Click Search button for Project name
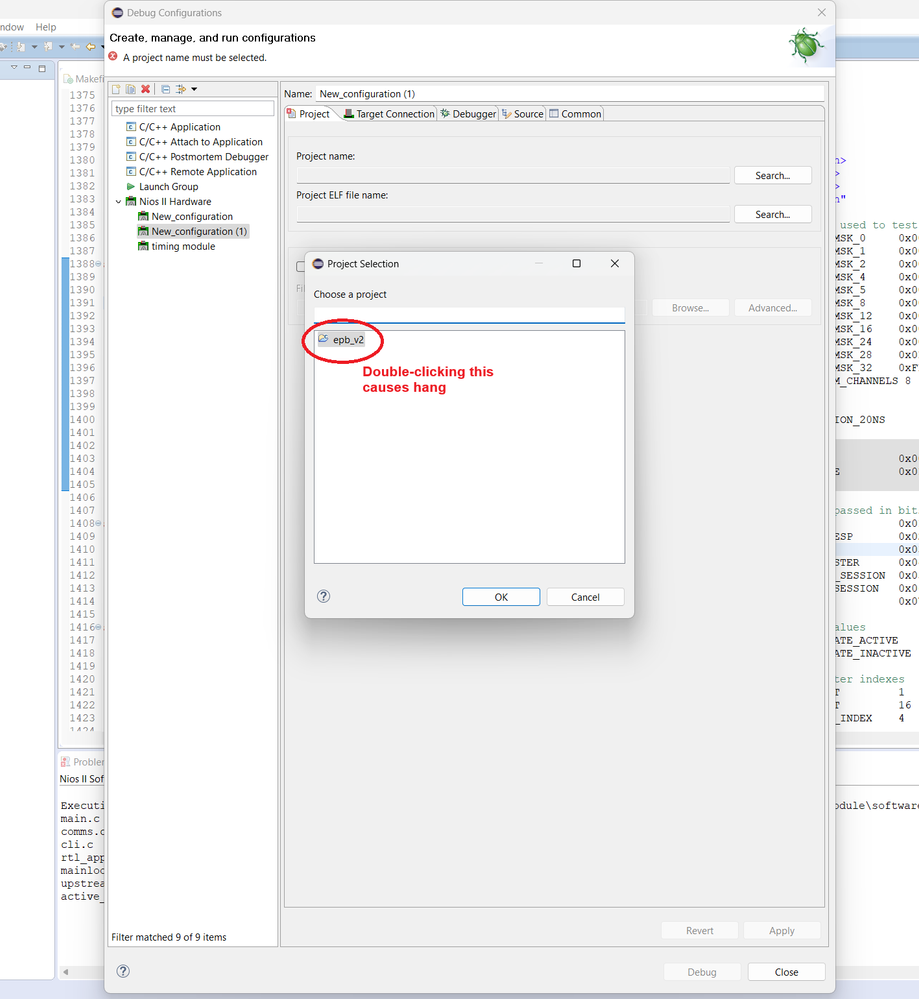Screen dimensions: 919x999 (x=772, y=175)
